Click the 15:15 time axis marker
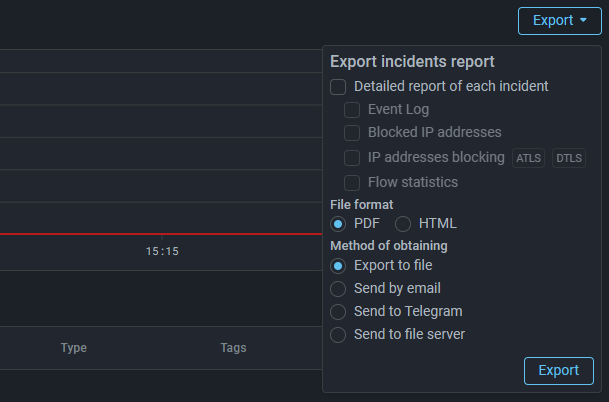This screenshot has height=402, width=609. click(162, 251)
